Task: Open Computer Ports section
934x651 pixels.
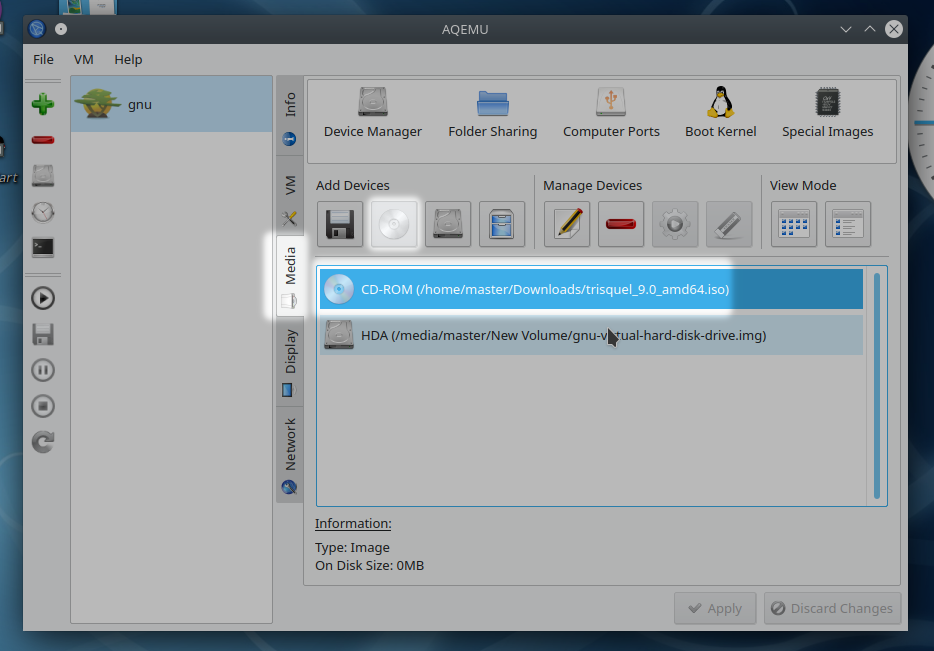Action: 611,113
